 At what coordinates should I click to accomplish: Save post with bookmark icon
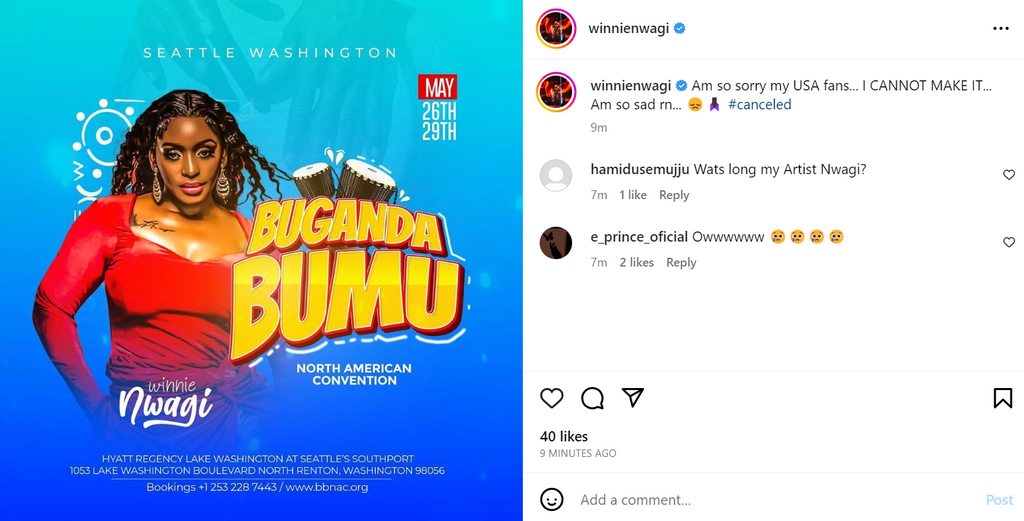click(x=1003, y=398)
